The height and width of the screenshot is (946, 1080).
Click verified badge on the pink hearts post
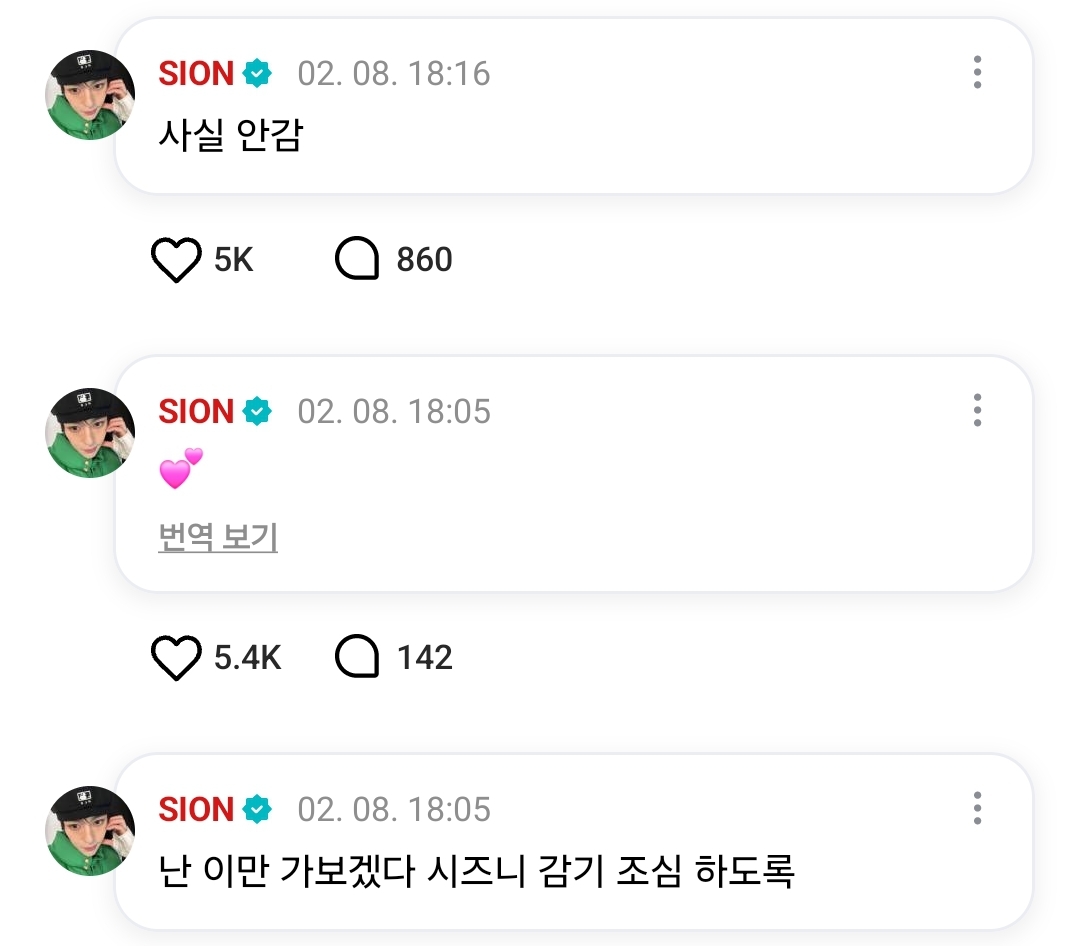tap(258, 411)
